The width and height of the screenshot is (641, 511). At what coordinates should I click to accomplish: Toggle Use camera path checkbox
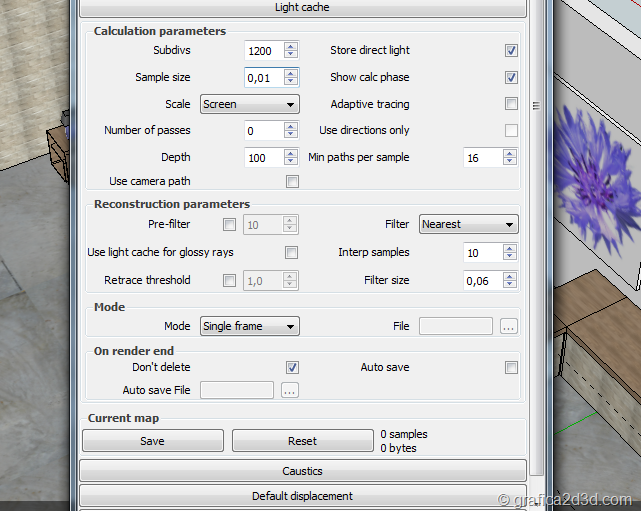click(292, 181)
